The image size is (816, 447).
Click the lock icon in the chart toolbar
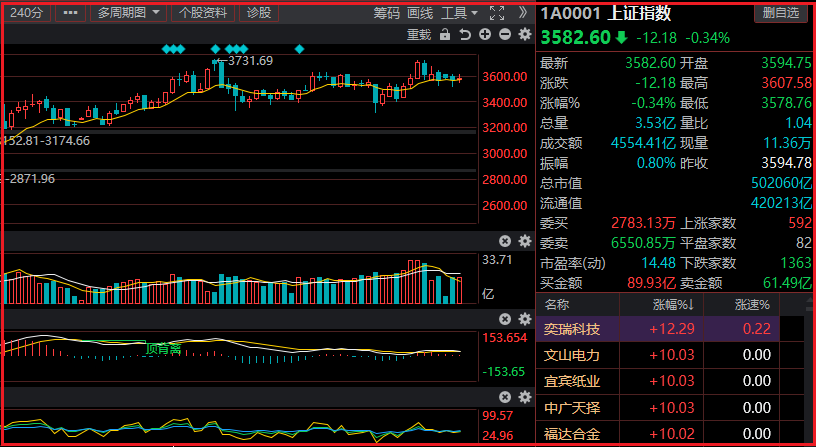(x=444, y=35)
